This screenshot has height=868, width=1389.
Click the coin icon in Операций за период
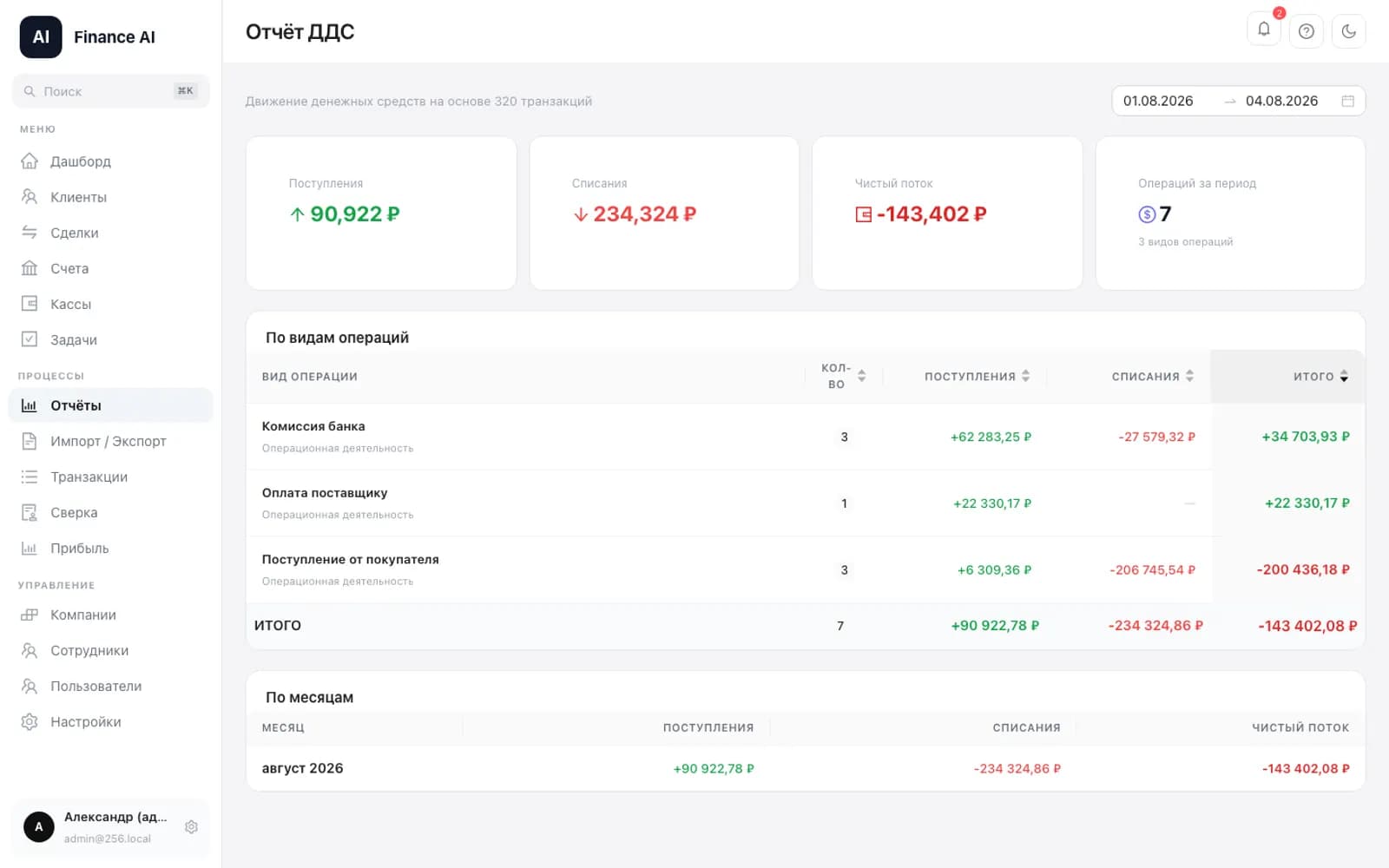pyautogui.click(x=1147, y=214)
